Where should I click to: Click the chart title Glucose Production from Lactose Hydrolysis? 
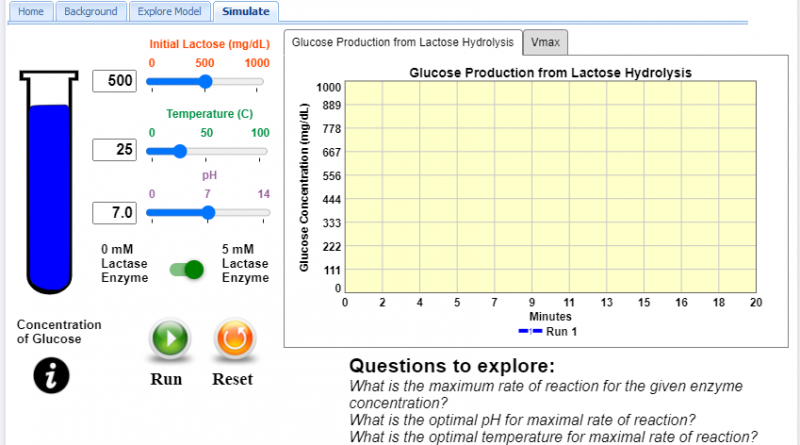(550, 73)
